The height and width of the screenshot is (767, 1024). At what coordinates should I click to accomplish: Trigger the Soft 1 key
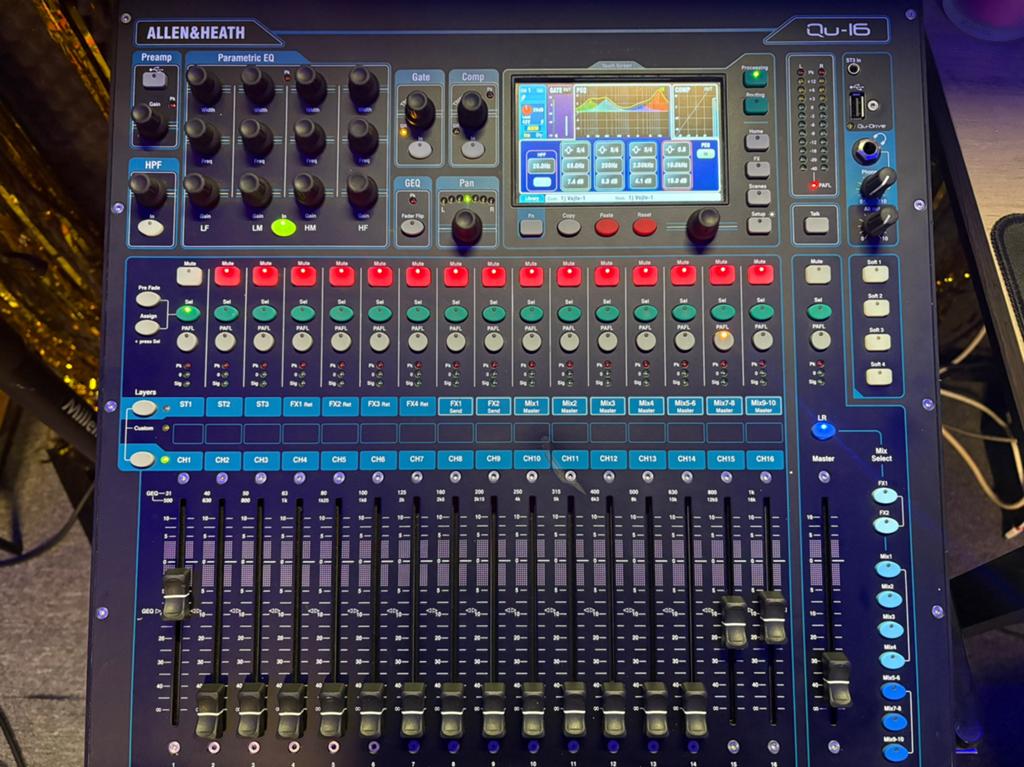tap(875, 273)
